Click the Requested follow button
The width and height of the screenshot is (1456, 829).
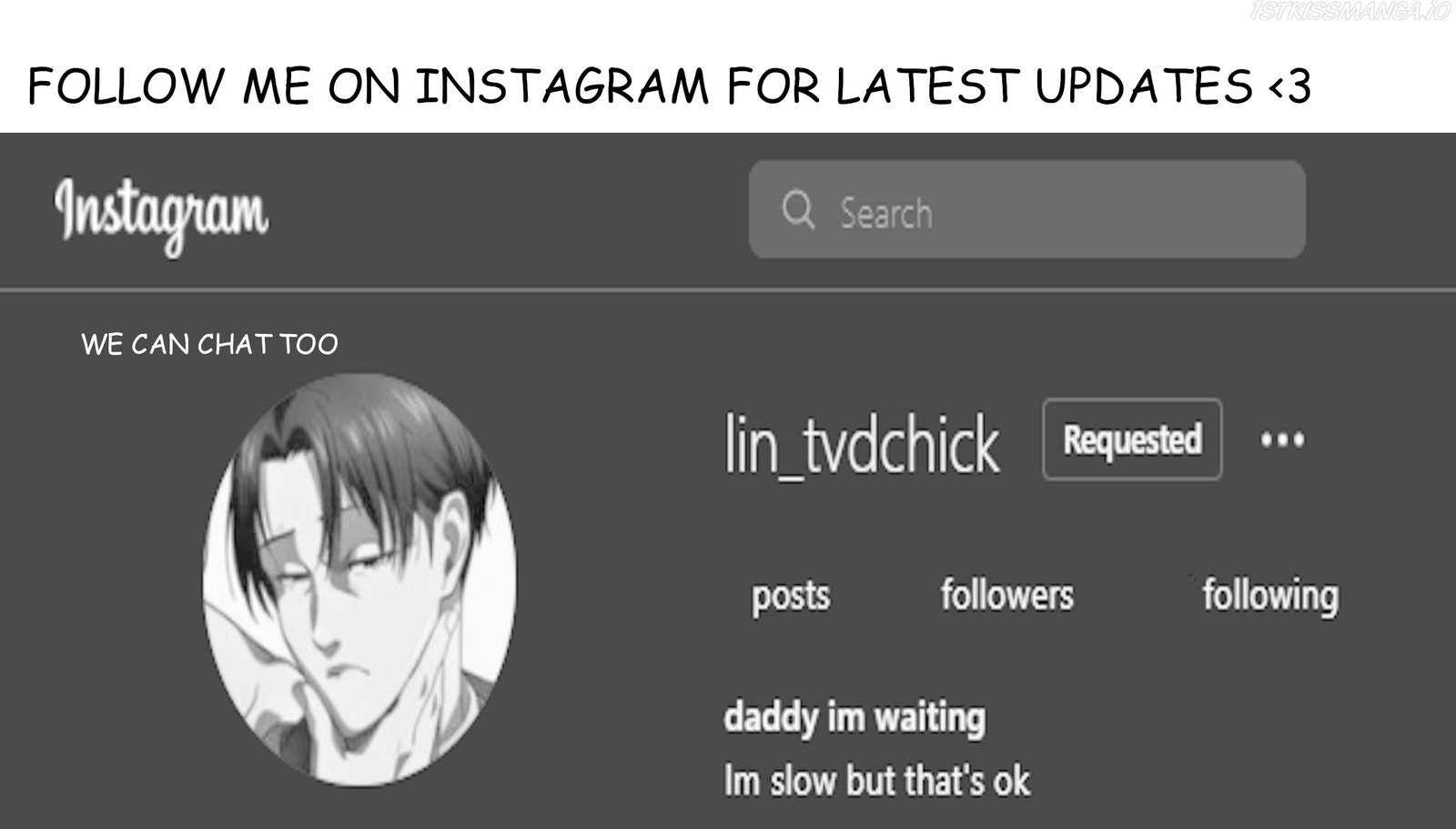click(1132, 440)
